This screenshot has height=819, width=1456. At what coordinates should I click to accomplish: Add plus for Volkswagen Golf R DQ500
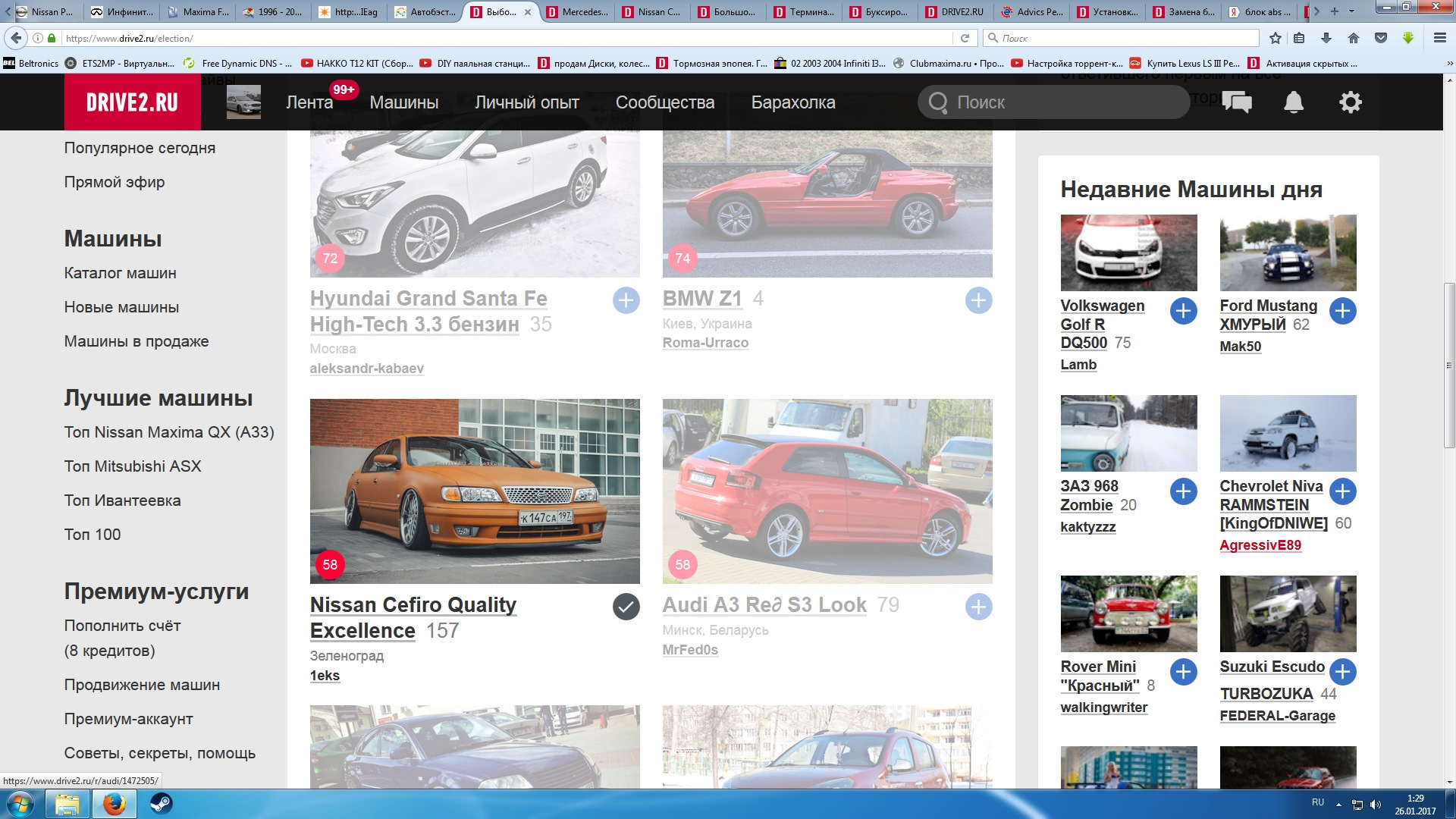pos(1184,311)
